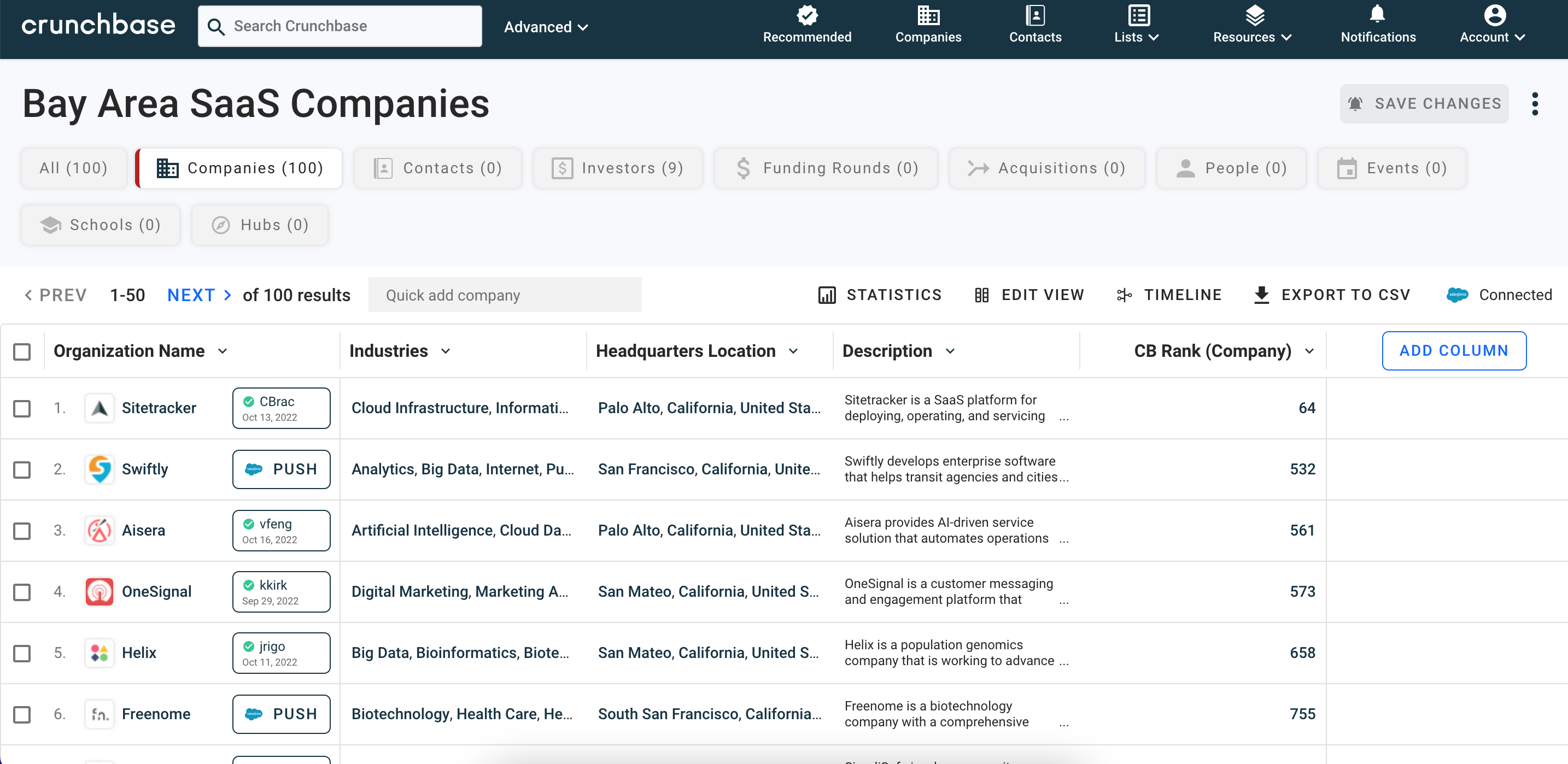Check the Helix row checkbox
Screen dimensions: 1568x764
22,653
